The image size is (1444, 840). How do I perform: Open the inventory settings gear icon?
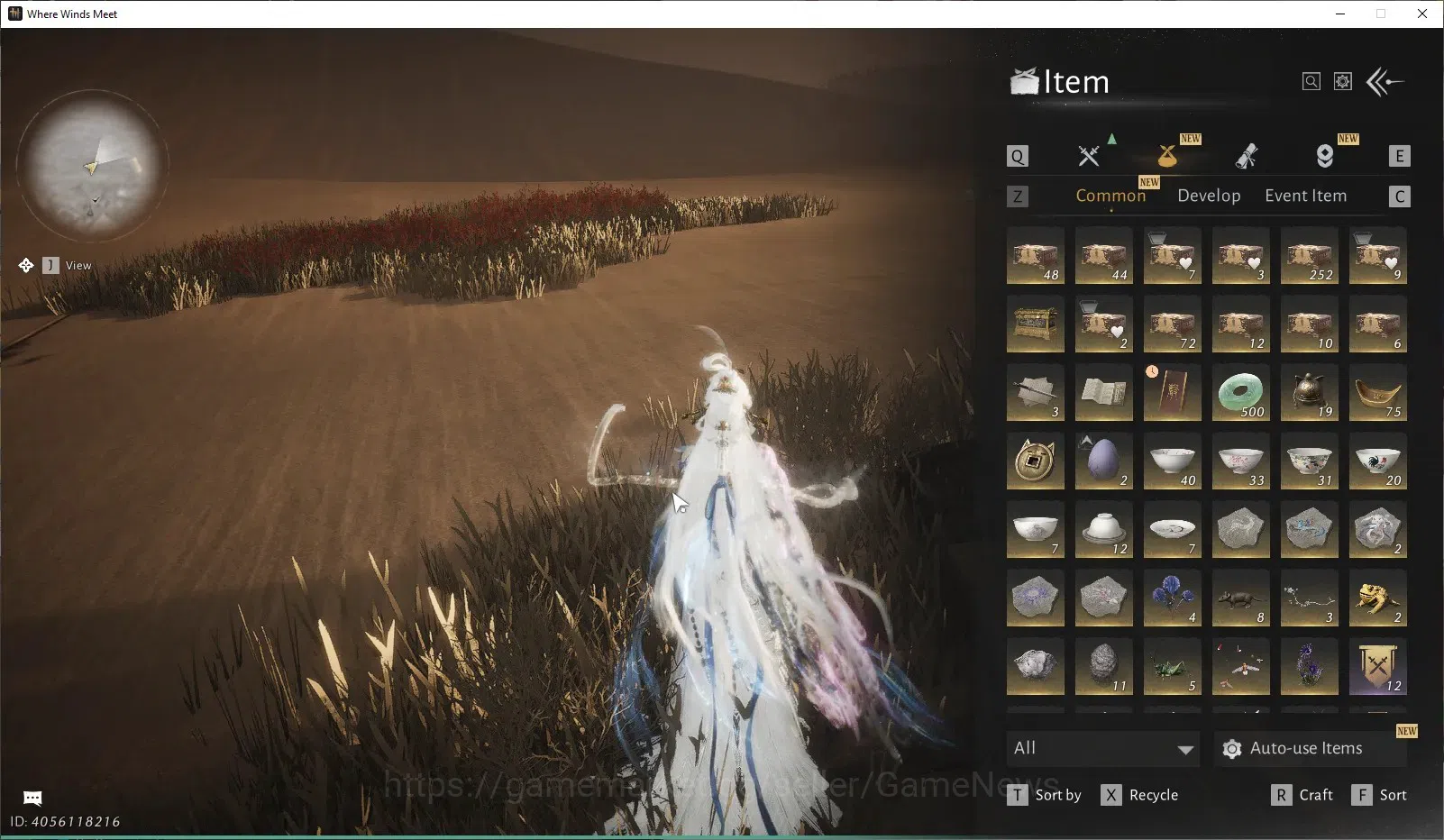(1343, 82)
